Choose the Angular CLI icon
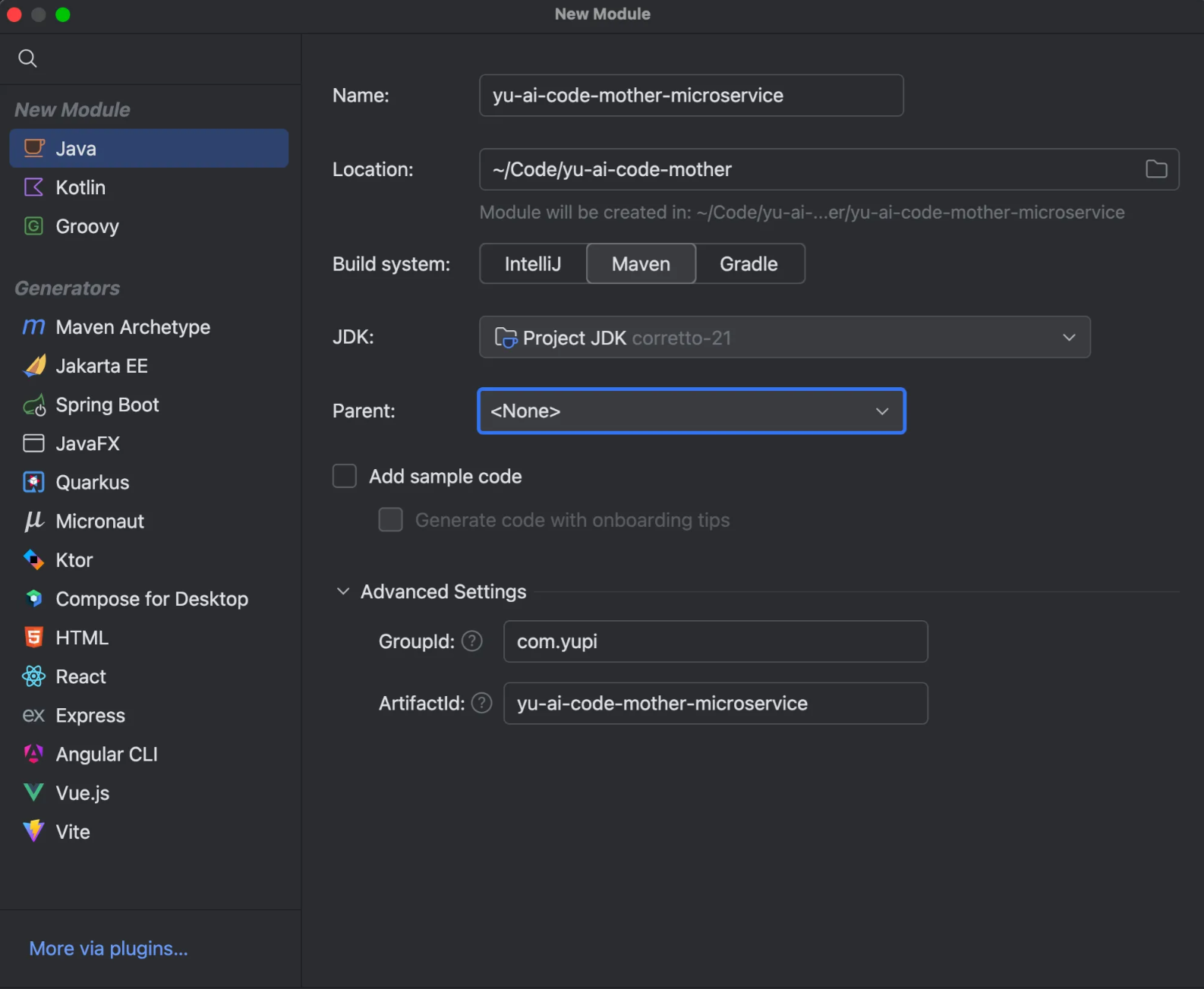1204x989 pixels. click(x=34, y=754)
